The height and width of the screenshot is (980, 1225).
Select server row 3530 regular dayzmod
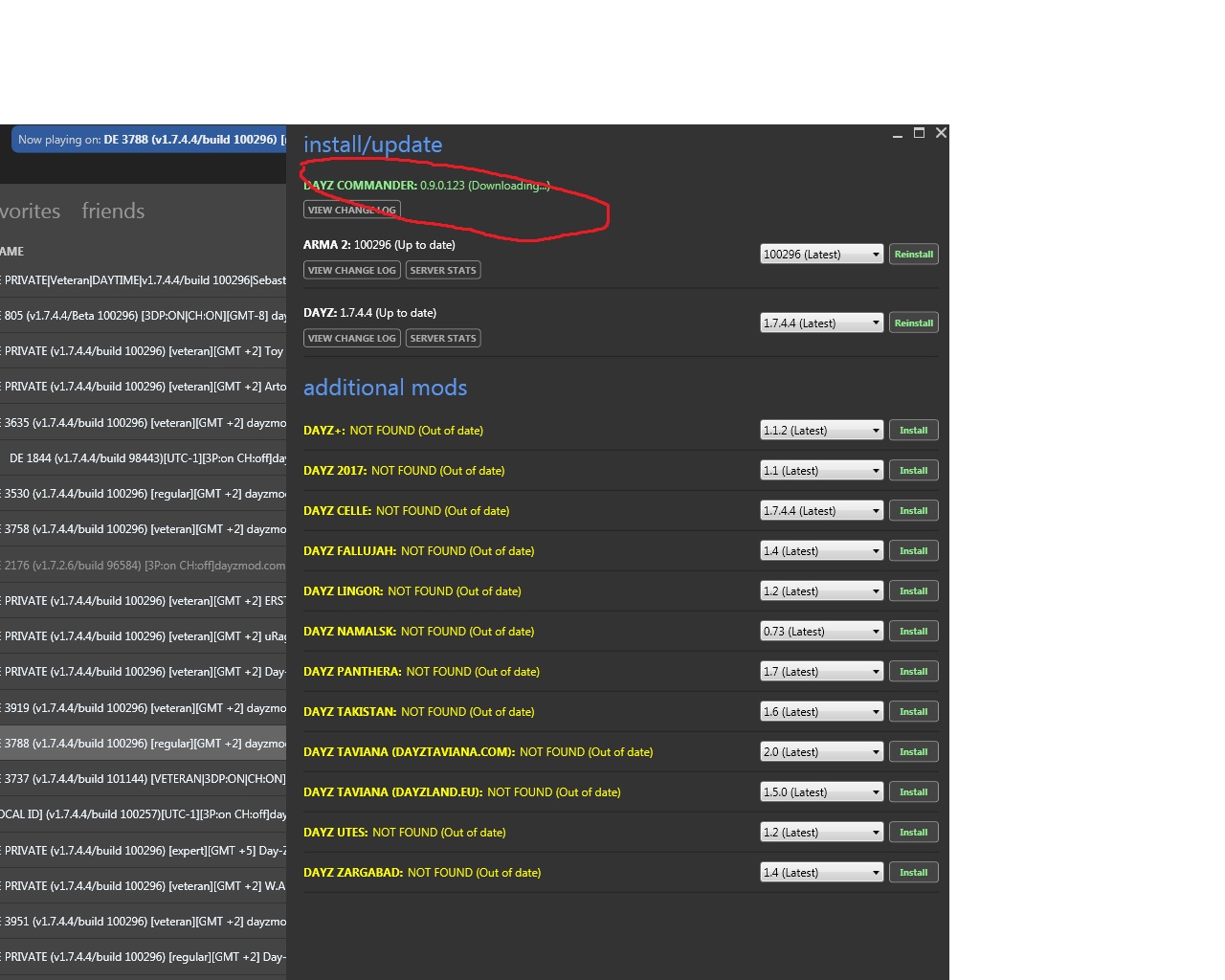point(143,494)
